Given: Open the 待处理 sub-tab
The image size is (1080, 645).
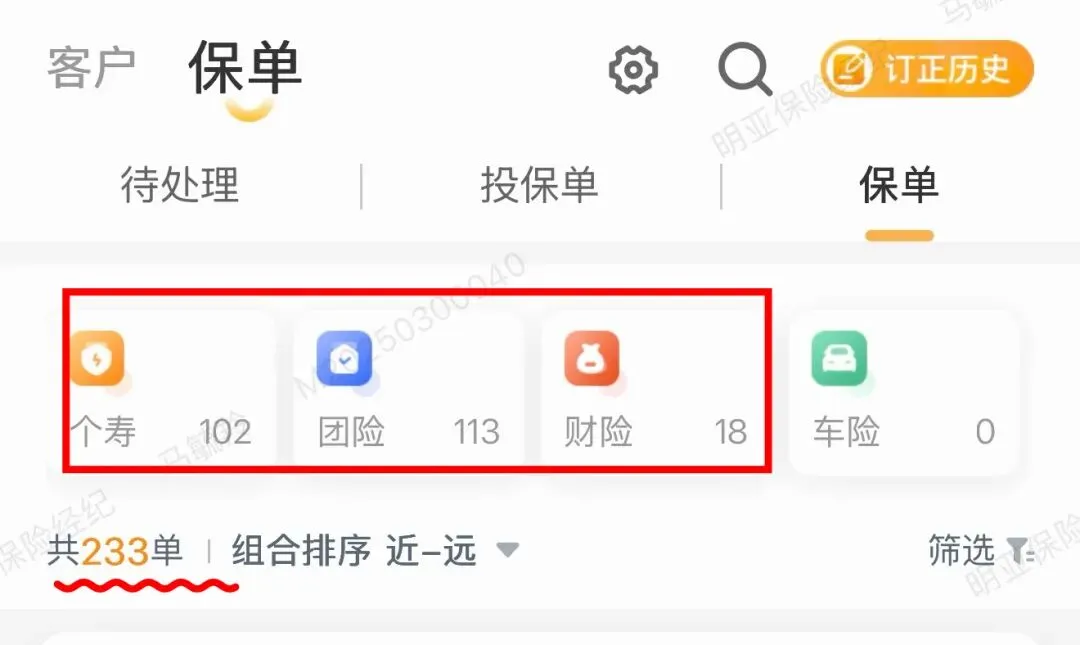Looking at the screenshot, I should 180,185.
